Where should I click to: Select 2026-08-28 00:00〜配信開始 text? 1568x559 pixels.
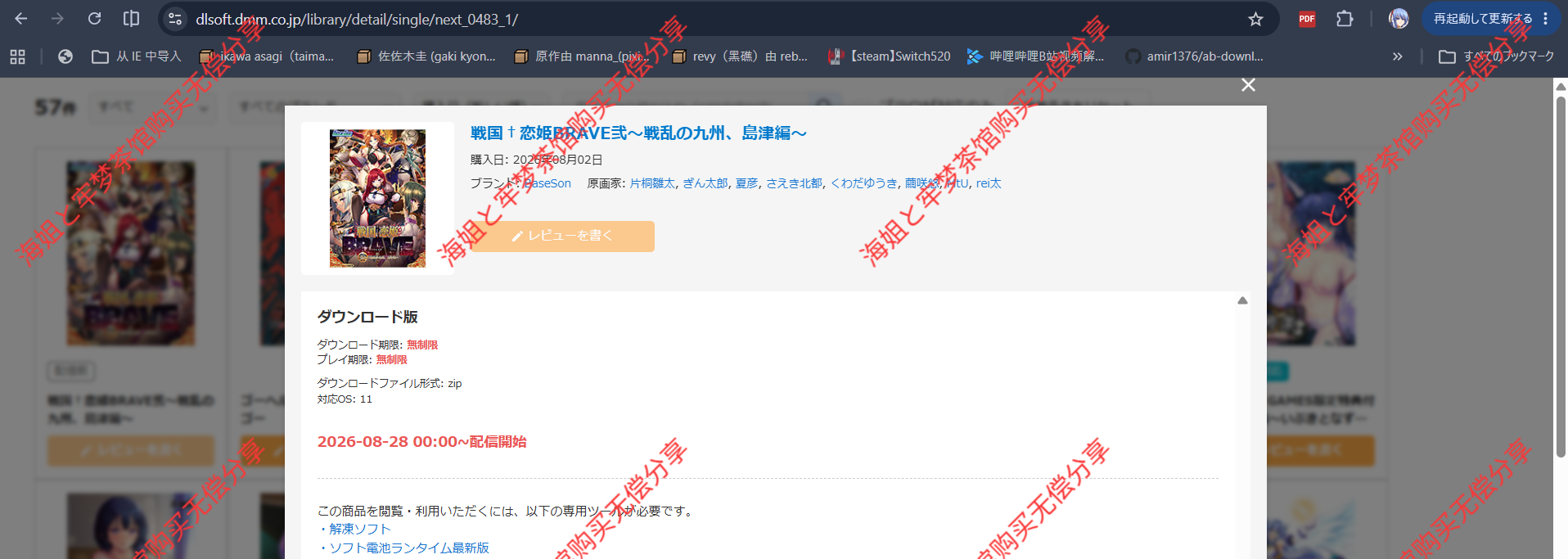point(421,442)
